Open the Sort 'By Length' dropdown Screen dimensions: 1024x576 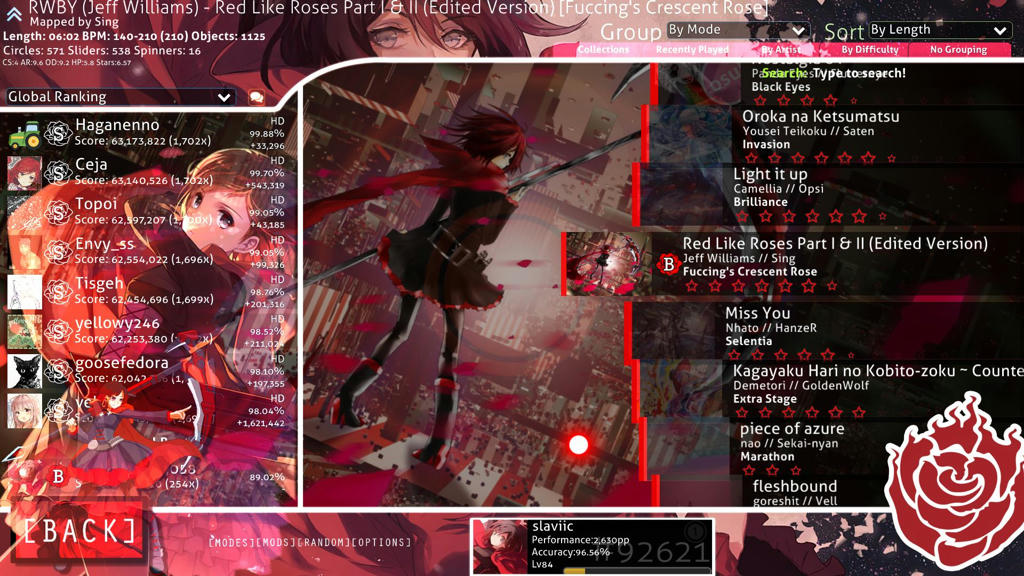940,30
